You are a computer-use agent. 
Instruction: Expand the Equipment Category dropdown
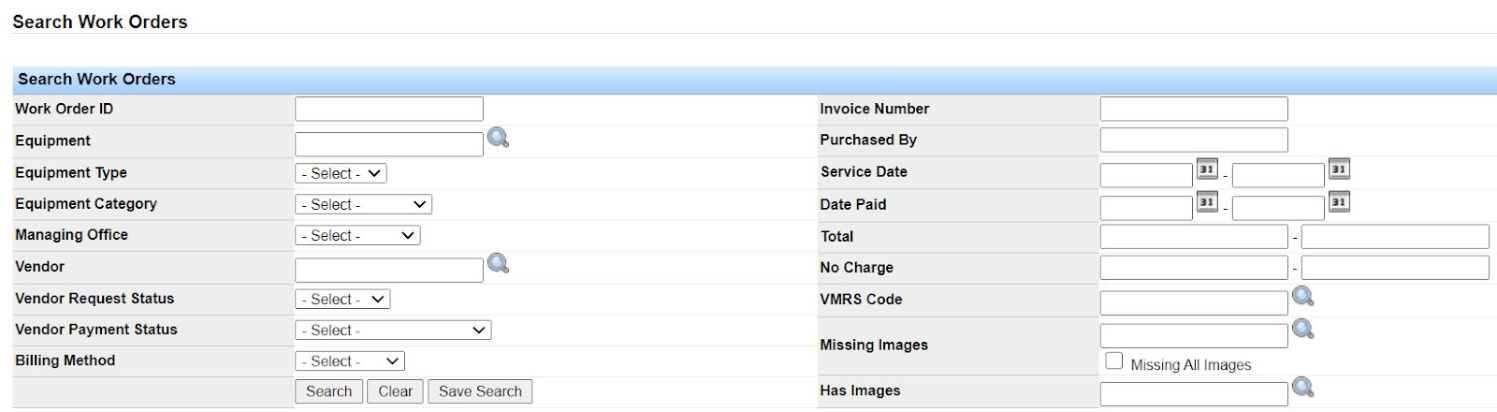[x=364, y=204]
